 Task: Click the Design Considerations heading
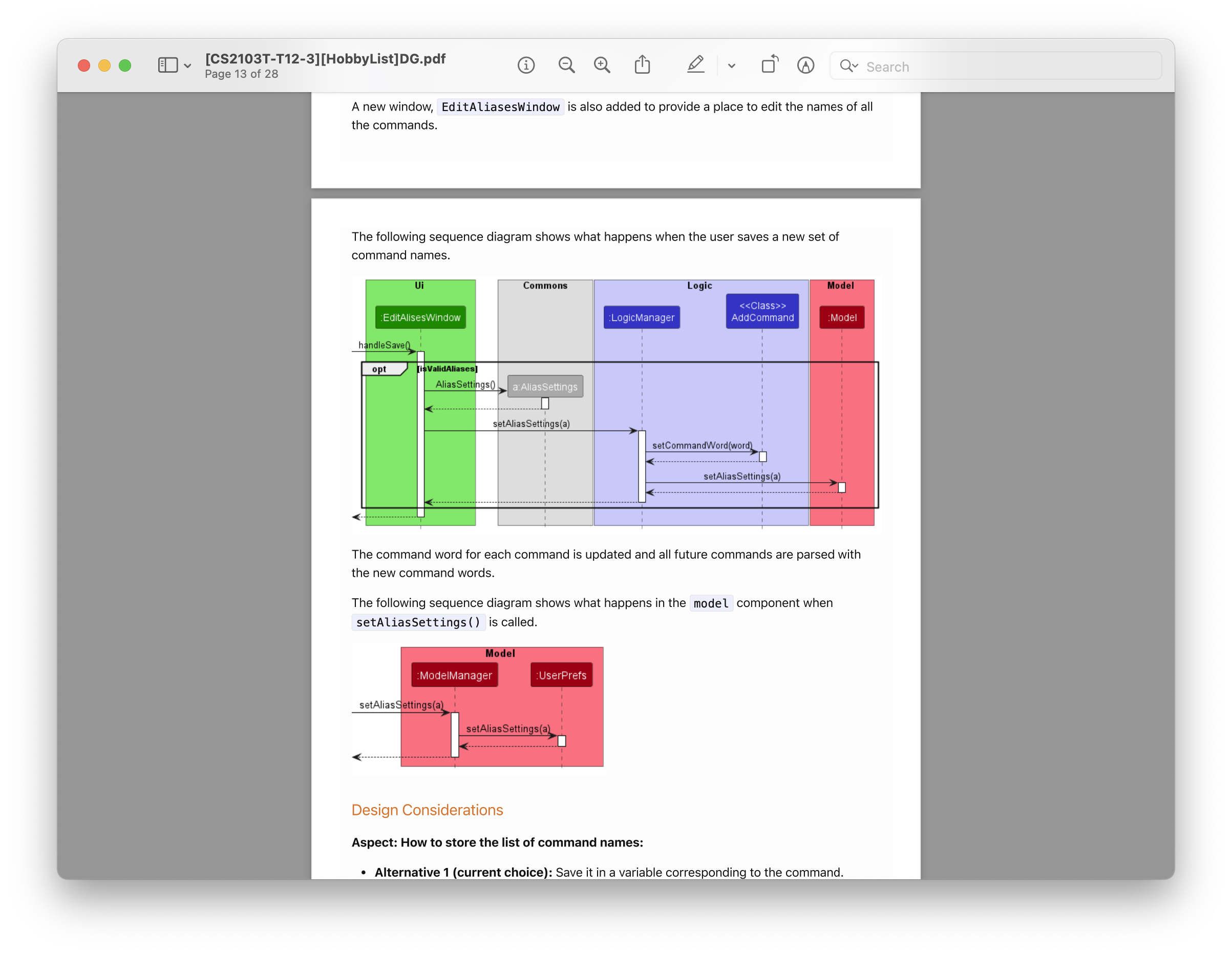427,810
